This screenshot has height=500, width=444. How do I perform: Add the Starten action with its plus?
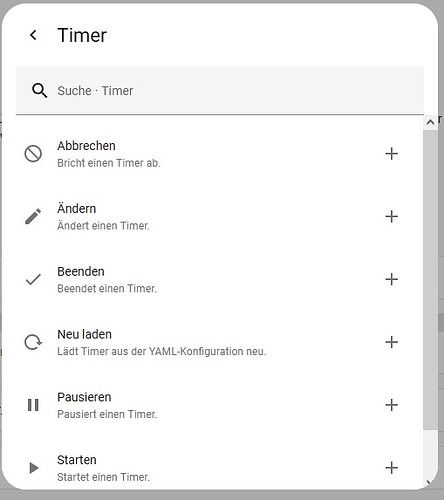click(x=392, y=468)
